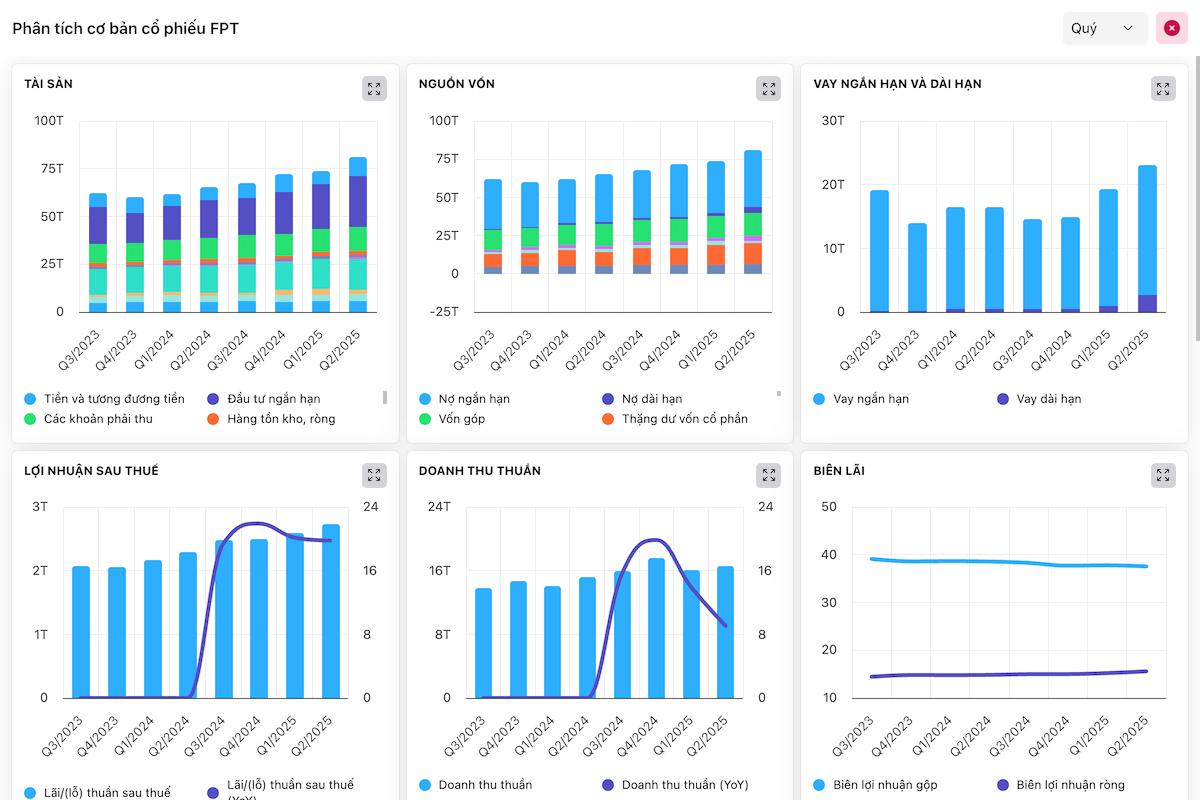Click the Q2/2025 bar in Tài sản chart
This screenshot has width=1200, height=800.
tap(358, 234)
